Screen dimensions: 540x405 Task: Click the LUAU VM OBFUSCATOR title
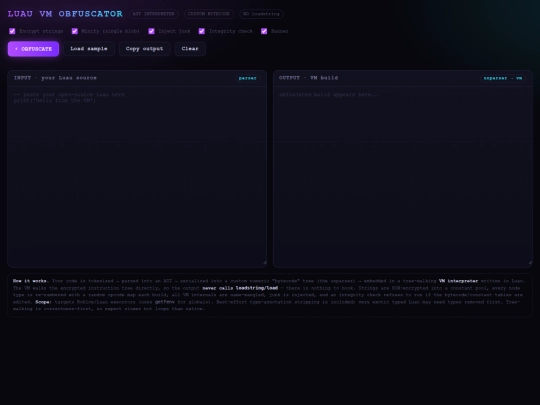[65, 14]
